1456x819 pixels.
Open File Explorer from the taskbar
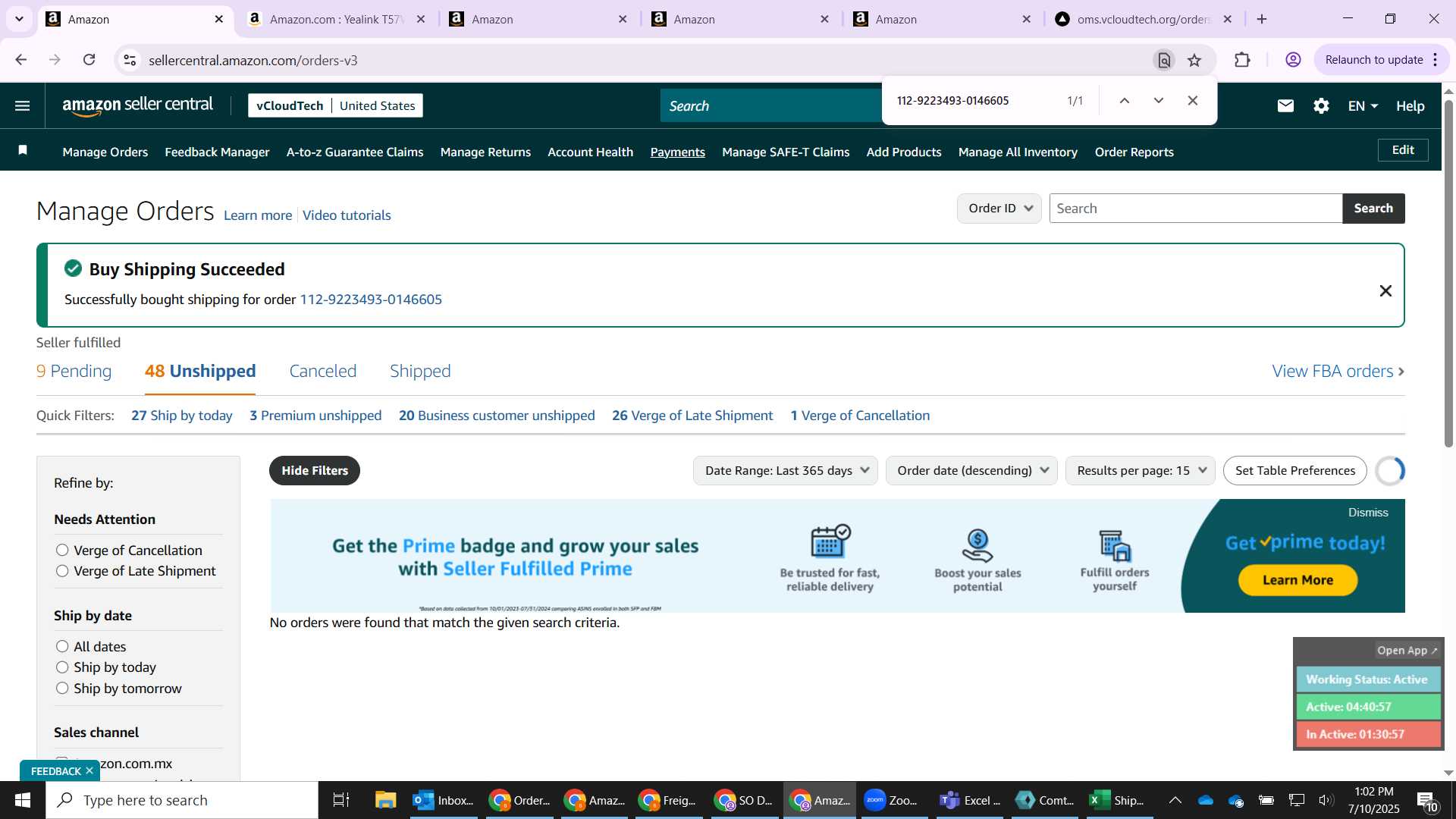tap(386, 800)
